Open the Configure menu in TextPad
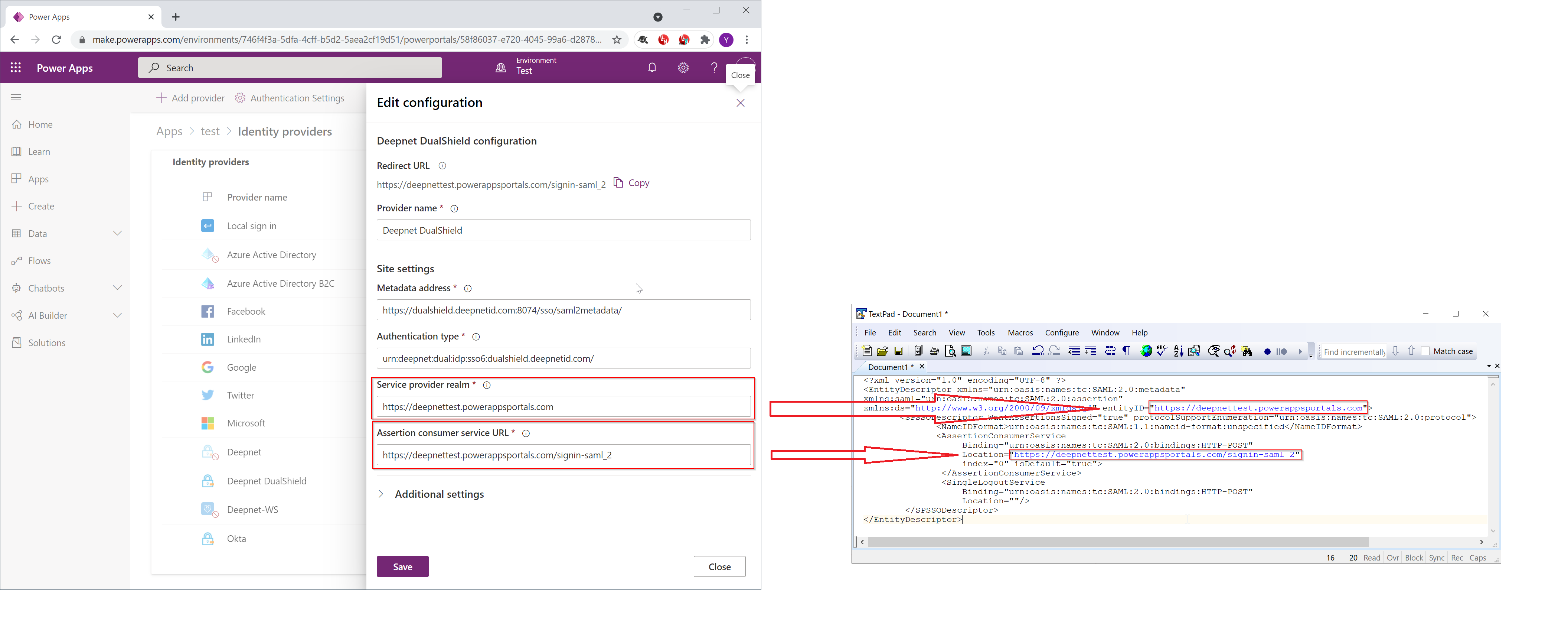Screen dimensions: 1568x627 [x=1062, y=333]
